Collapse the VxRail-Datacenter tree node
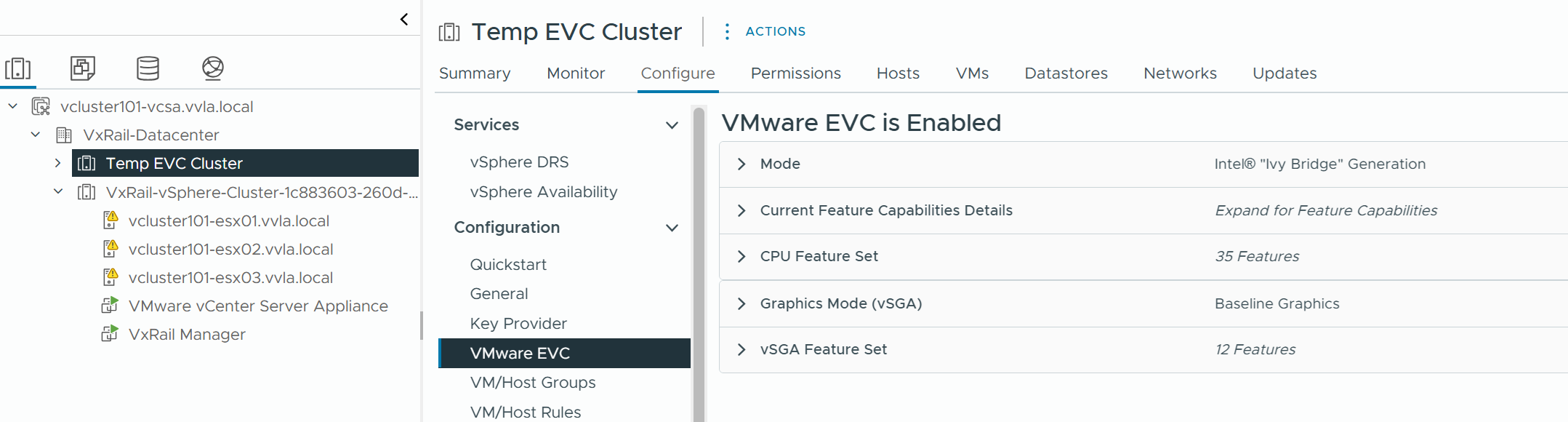The width and height of the screenshot is (1568, 422). (x=36, y=135)
